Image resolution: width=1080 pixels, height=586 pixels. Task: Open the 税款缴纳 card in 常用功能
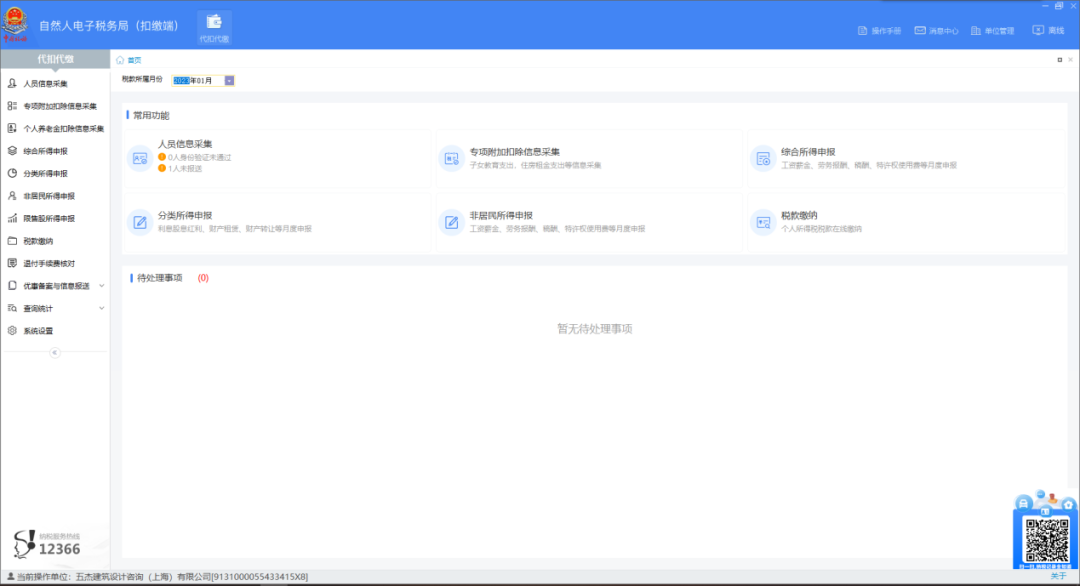906,222
